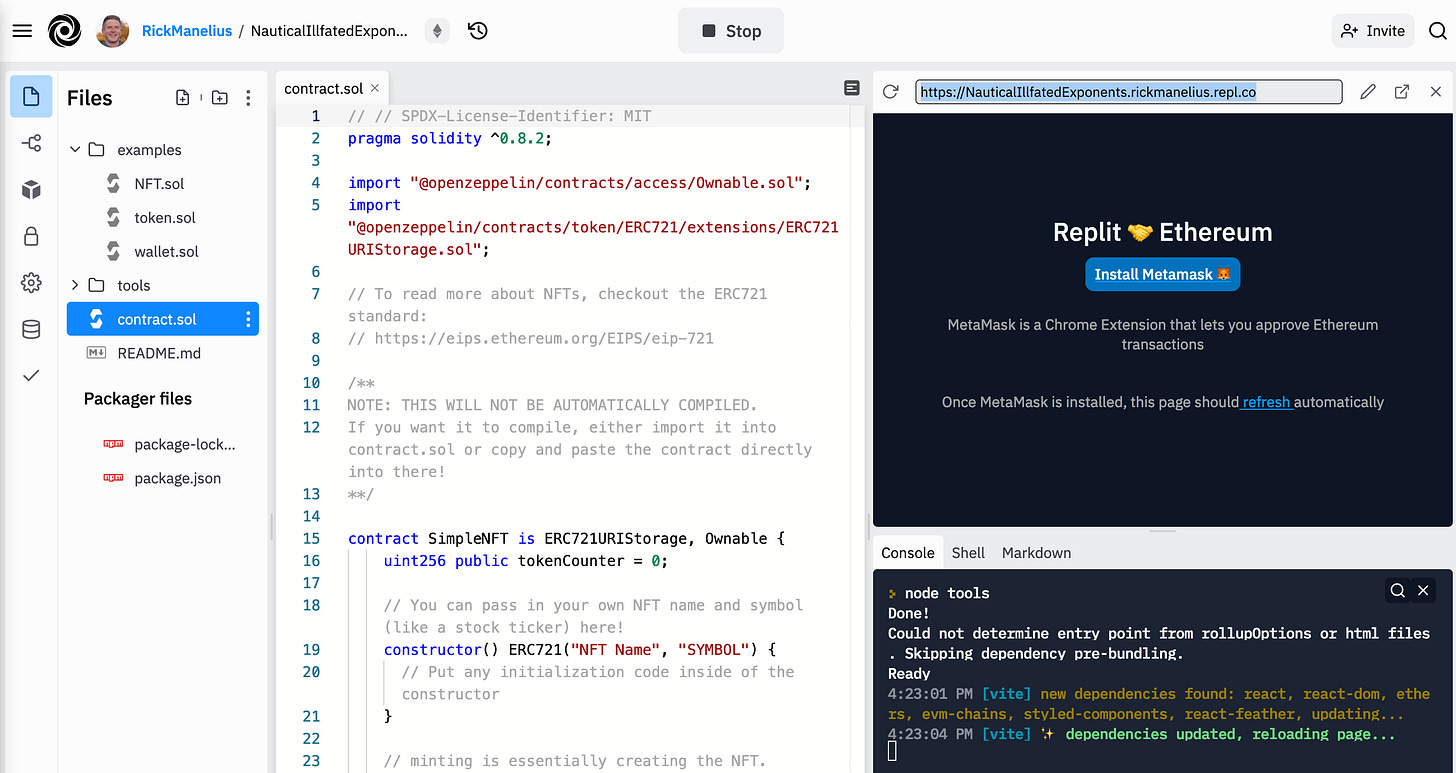Click the webview URL address field
The height and width of the screenshot is (773, 1456).
pyautogui.click(x=1128, y=92)
